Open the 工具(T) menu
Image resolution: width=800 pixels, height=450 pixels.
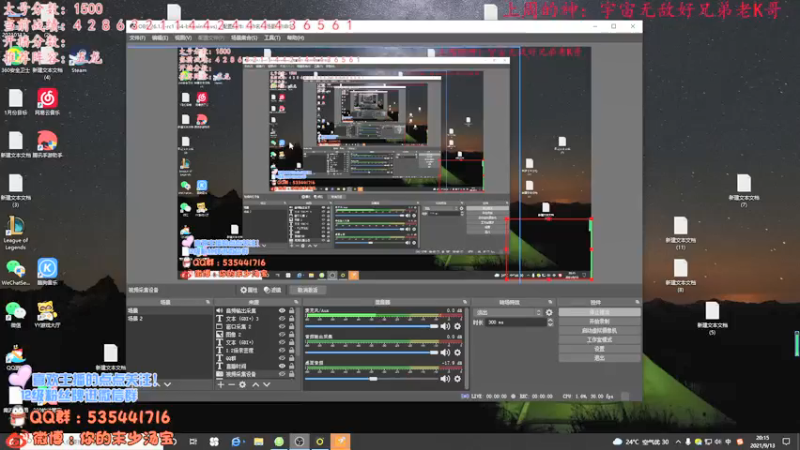pos(272,38)
